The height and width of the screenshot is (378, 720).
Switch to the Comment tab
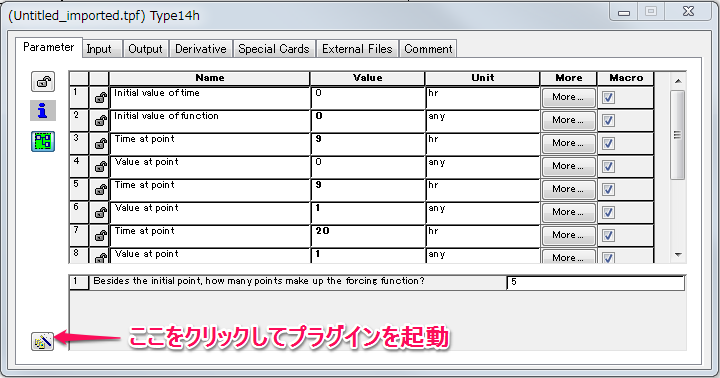(428, 49)
